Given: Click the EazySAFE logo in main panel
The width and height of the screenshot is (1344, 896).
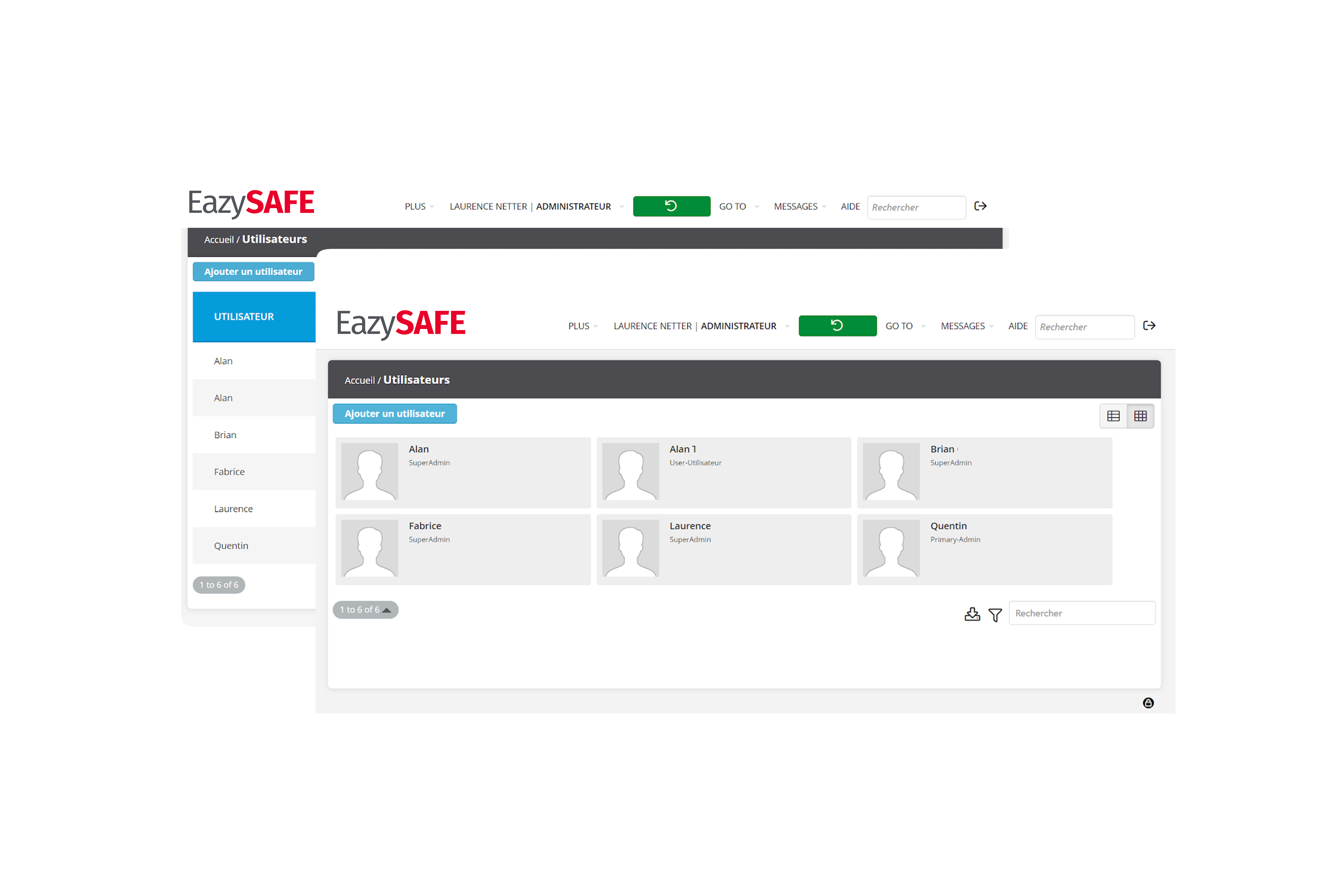Looking at the screenshot, I should point(400,325).
